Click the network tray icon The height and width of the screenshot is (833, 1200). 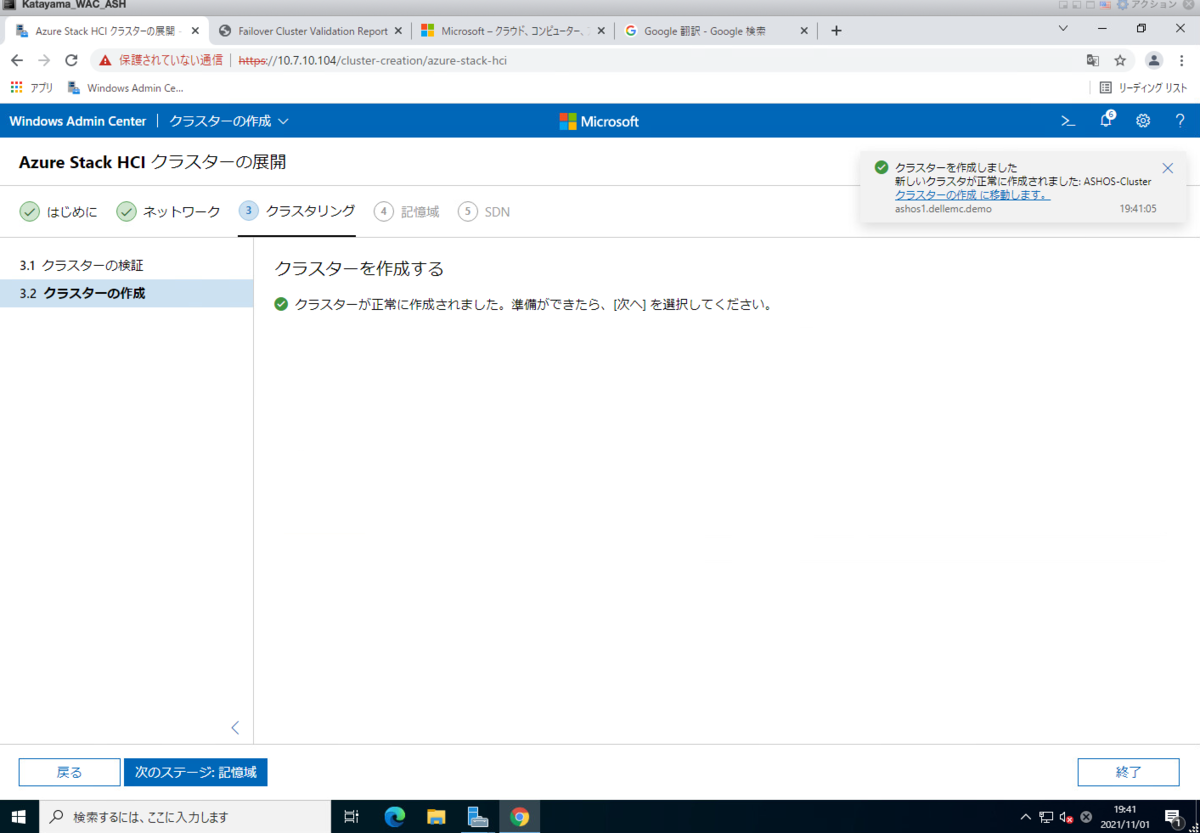pyautogui.click(x=1046, y=817)
